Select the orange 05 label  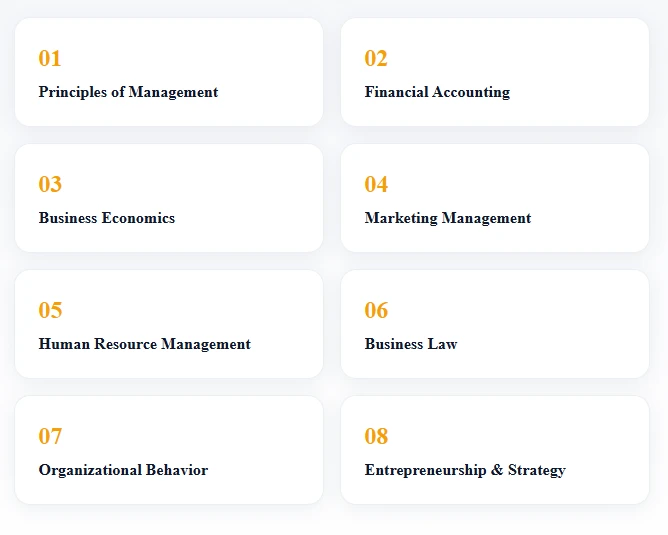pyautogui.click(x=50, y=310)
